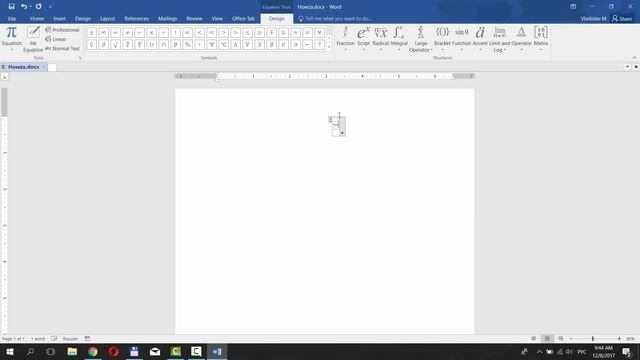Viewport: 640px width, 360px height.
Task: Expand the Function structures dropdown
Action: [462, 39]
